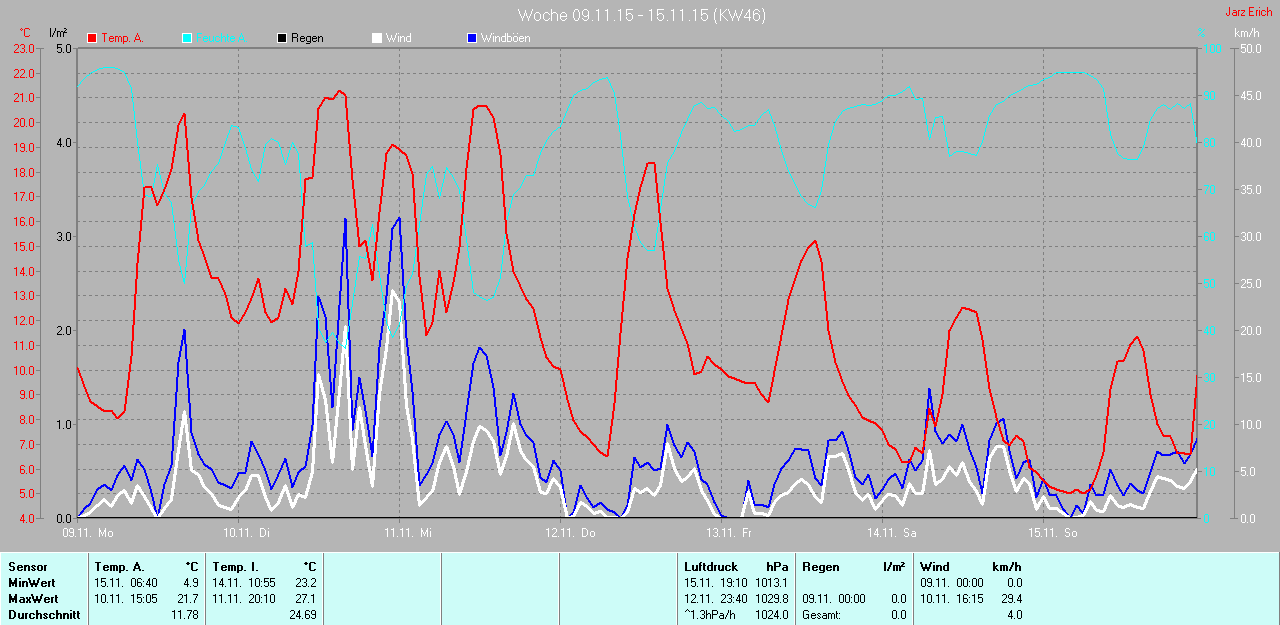The image size is (1280, 625).
Task: Select the Temp. A. legend label
Action: click(x=123, y=38)
